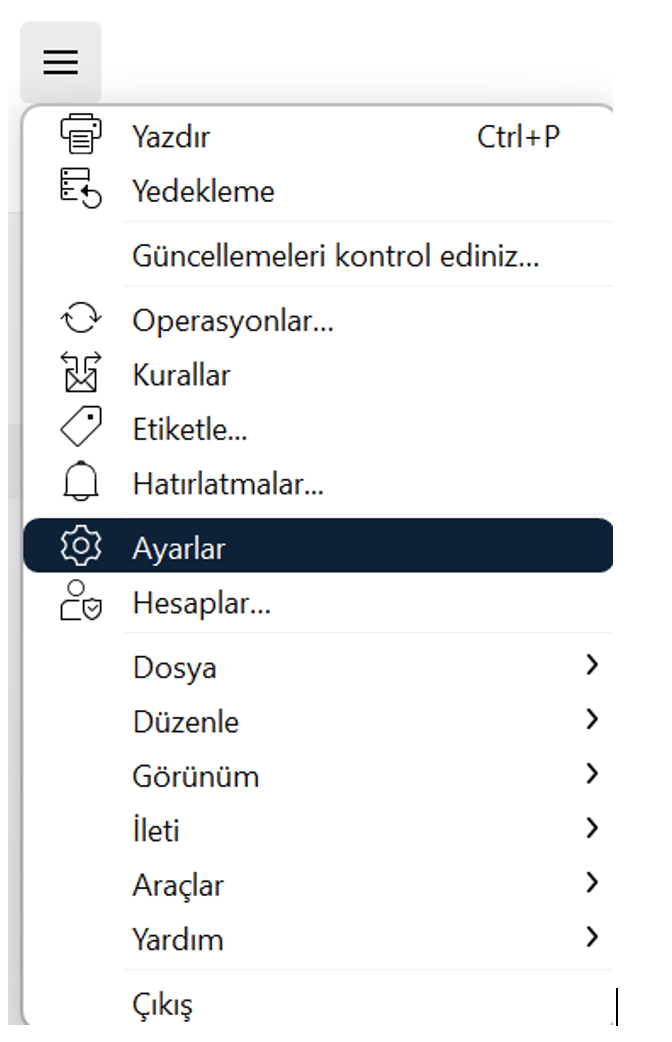Click the sync arrows icon for Operasyonlar
Image resolution: width=672 pixels, height=1042 pixels.
click(81, 318)
